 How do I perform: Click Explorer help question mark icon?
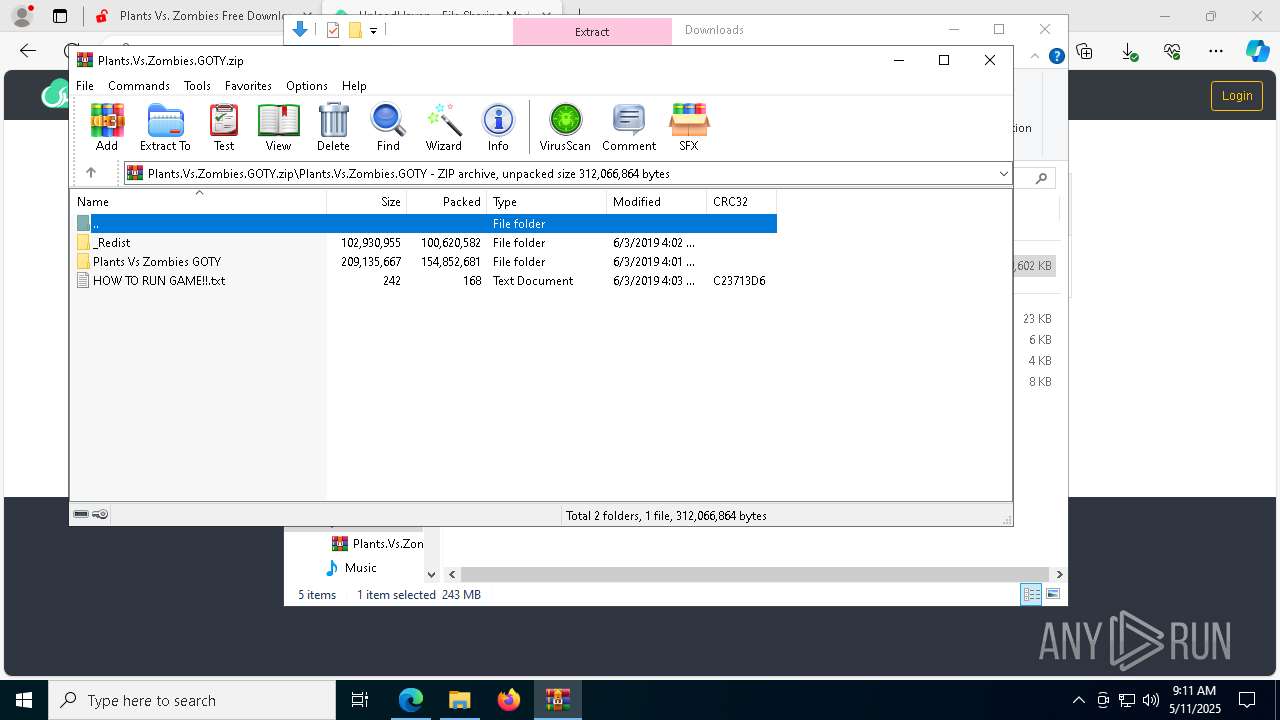pyautogui.click(x=1056, y=56)
